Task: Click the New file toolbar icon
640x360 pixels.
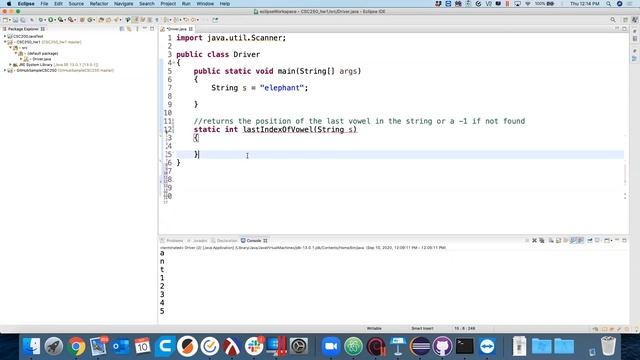Action: 5,20
